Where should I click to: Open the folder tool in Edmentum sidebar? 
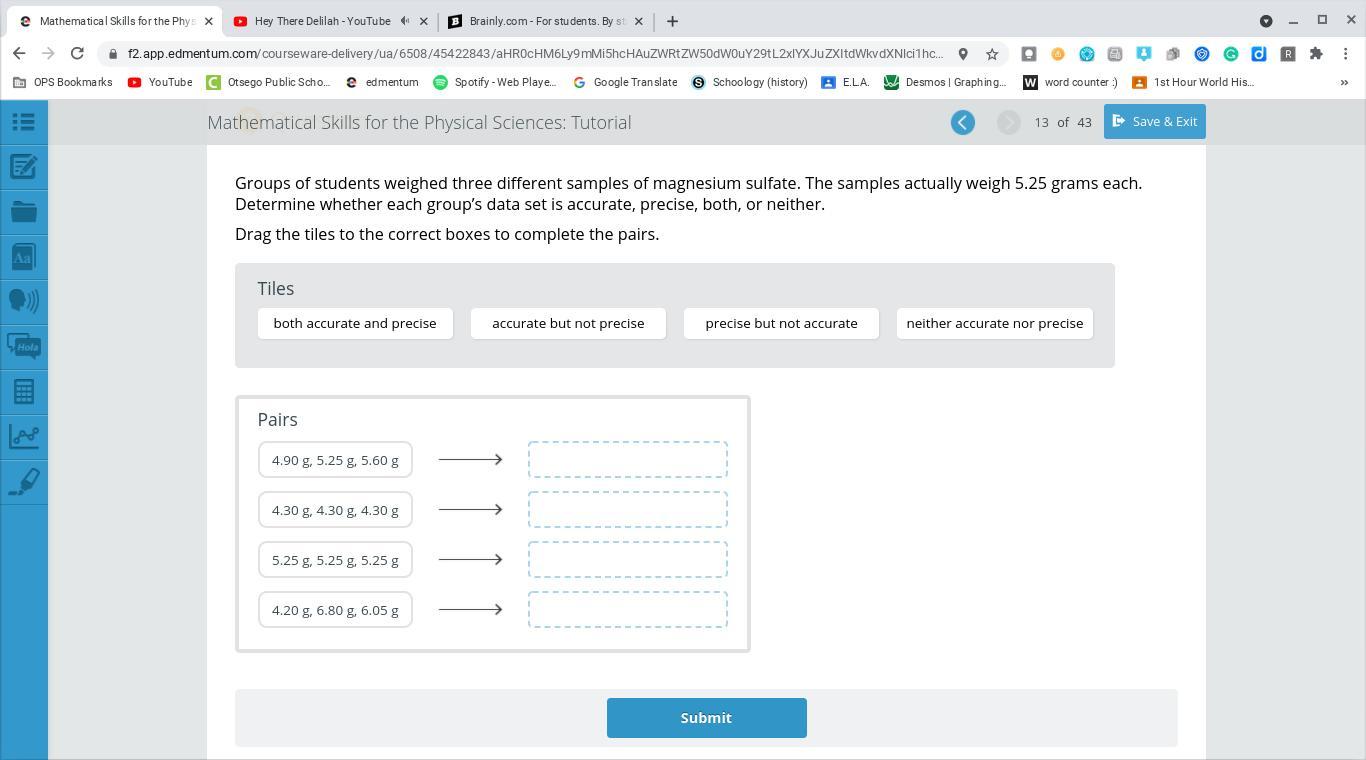point(24,212)
